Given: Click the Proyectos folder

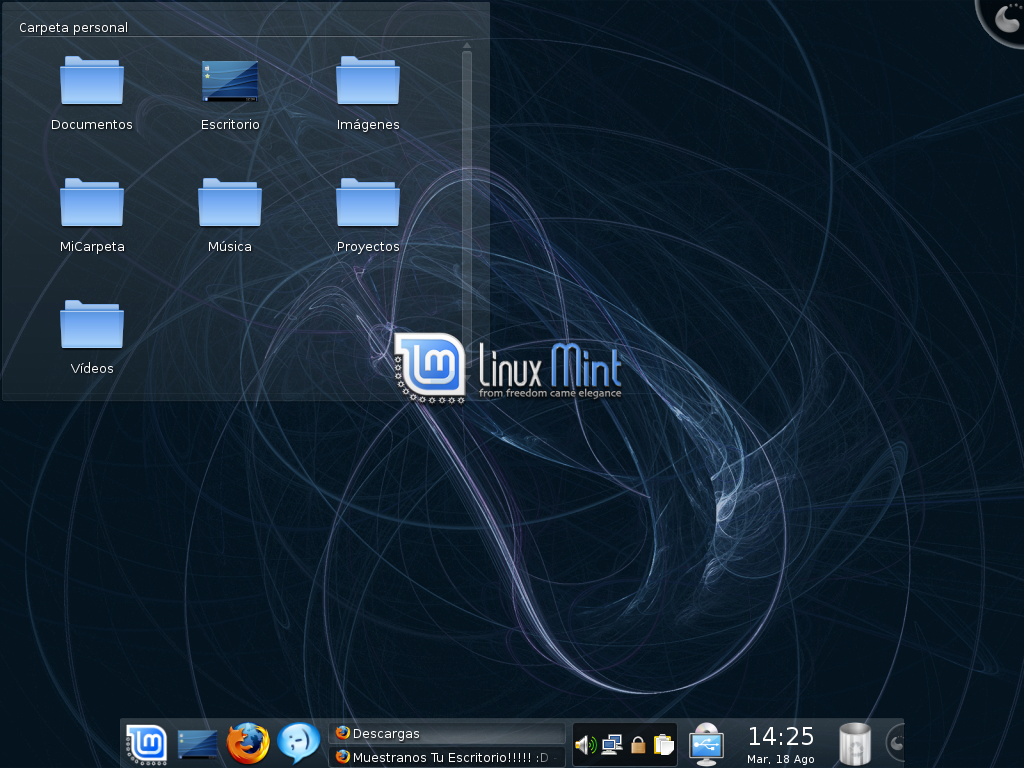Looking at the screenshot, I should [368, 215].
